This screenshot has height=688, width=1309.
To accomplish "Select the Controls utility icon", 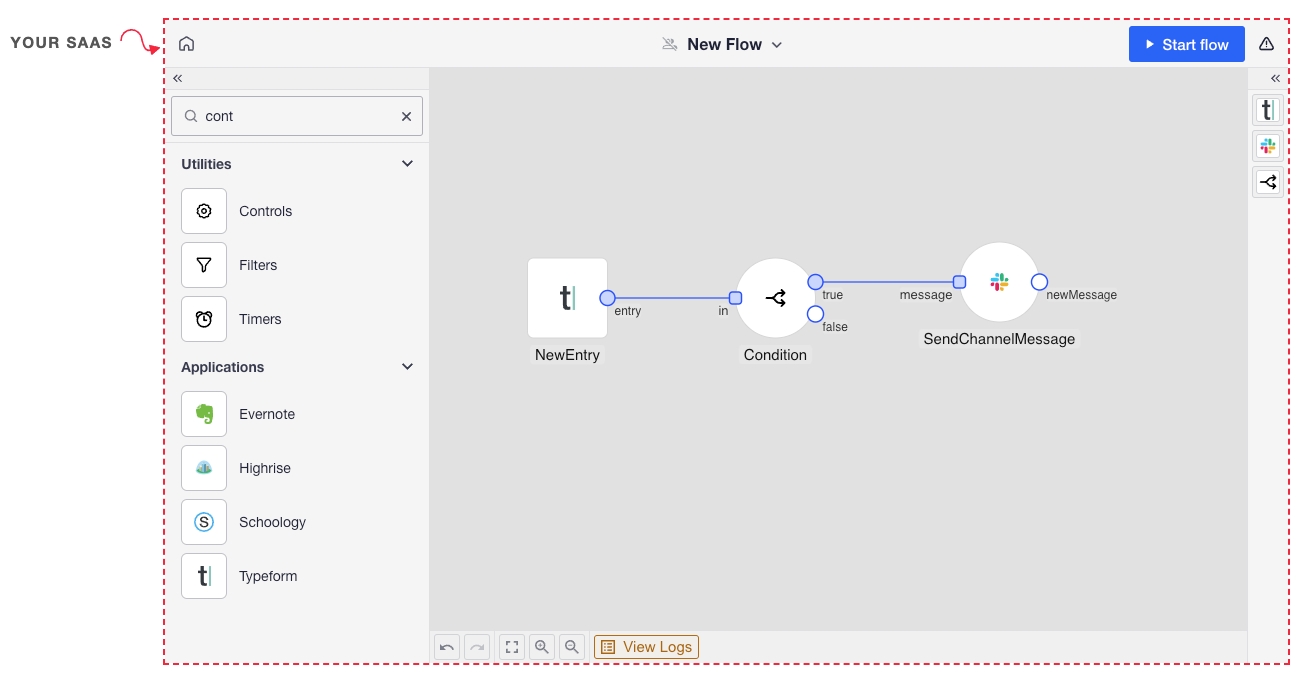I will click(204, 211).
